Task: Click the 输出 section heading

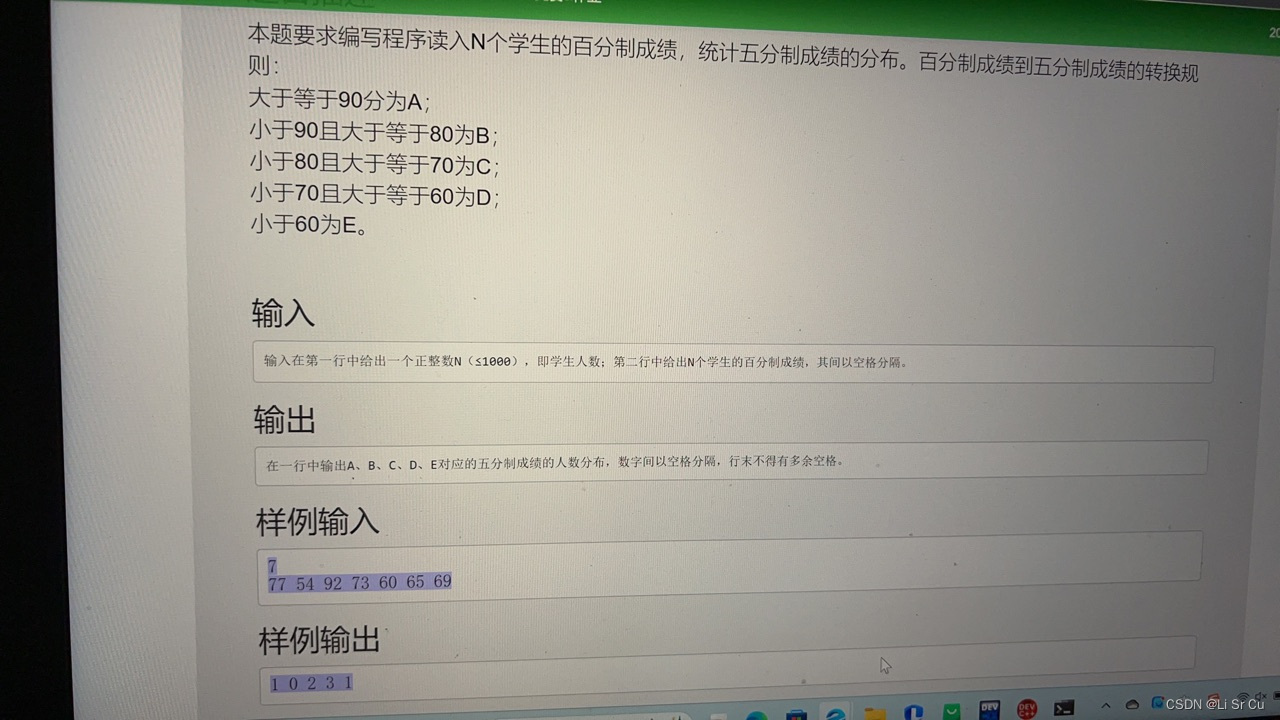Action: click(x=285, y=420)
